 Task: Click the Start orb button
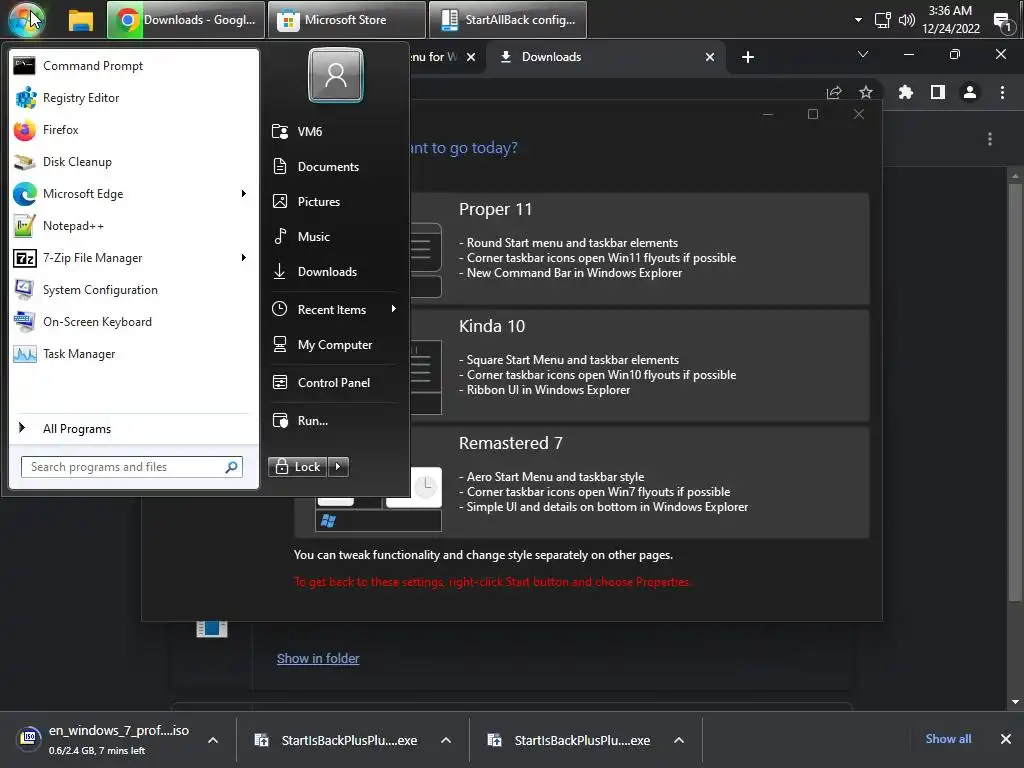26,20
